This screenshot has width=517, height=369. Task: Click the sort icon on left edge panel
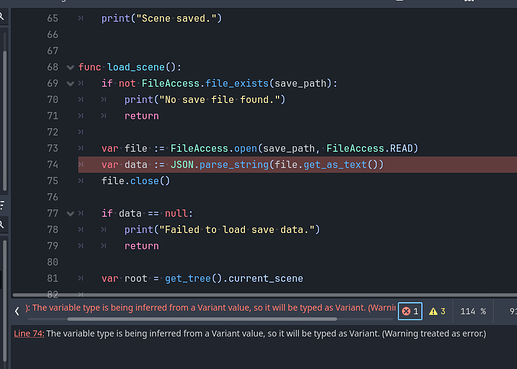point(2,205)
